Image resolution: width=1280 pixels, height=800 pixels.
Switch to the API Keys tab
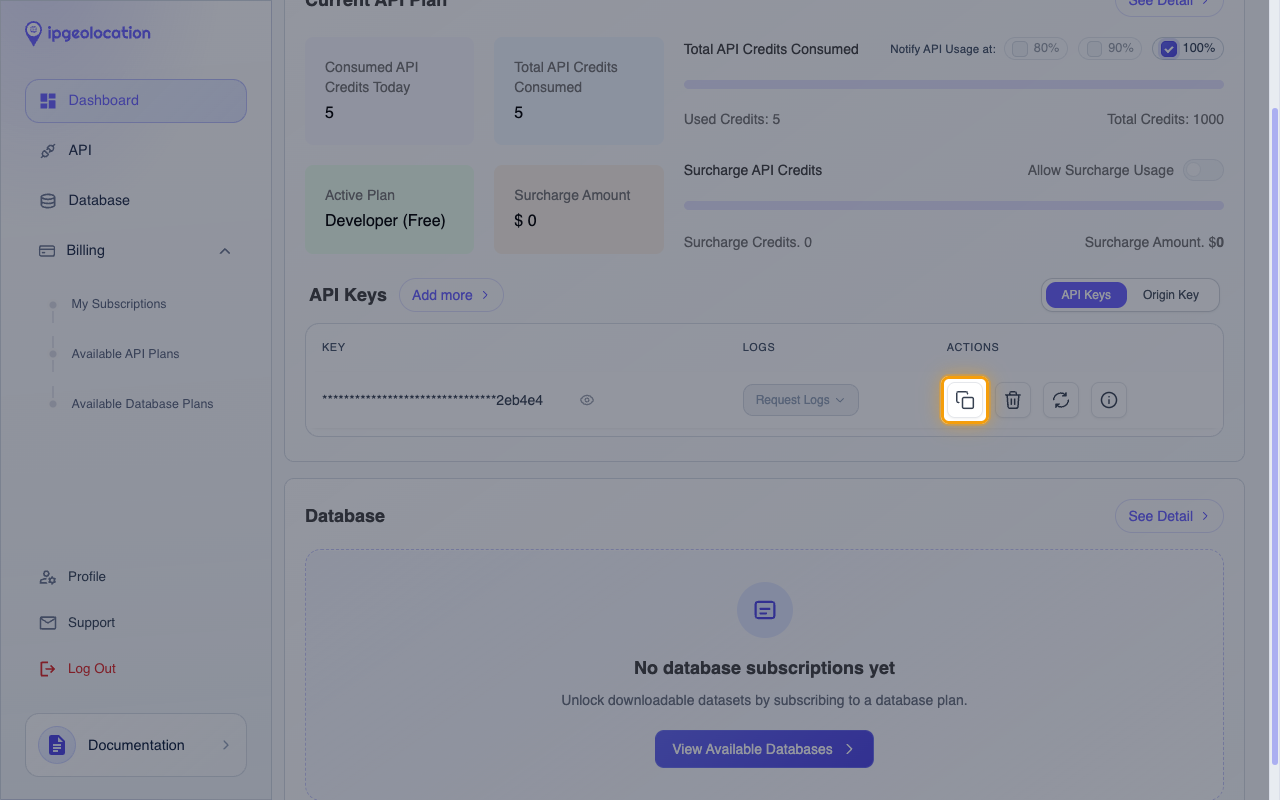[x=1086, y=295]
